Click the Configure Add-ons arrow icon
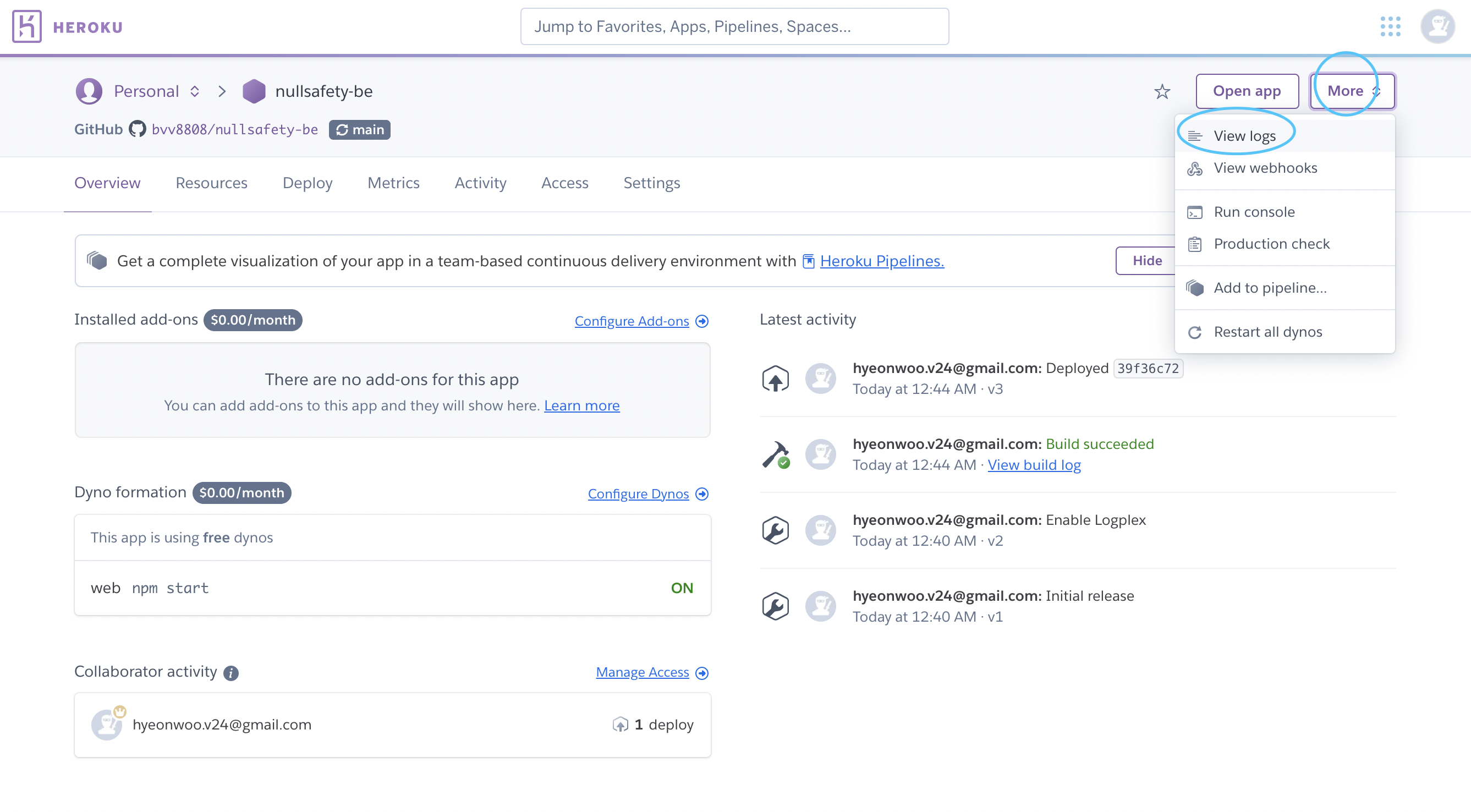1471x812 pixels. pyautogui.click(x=702, y=321)
